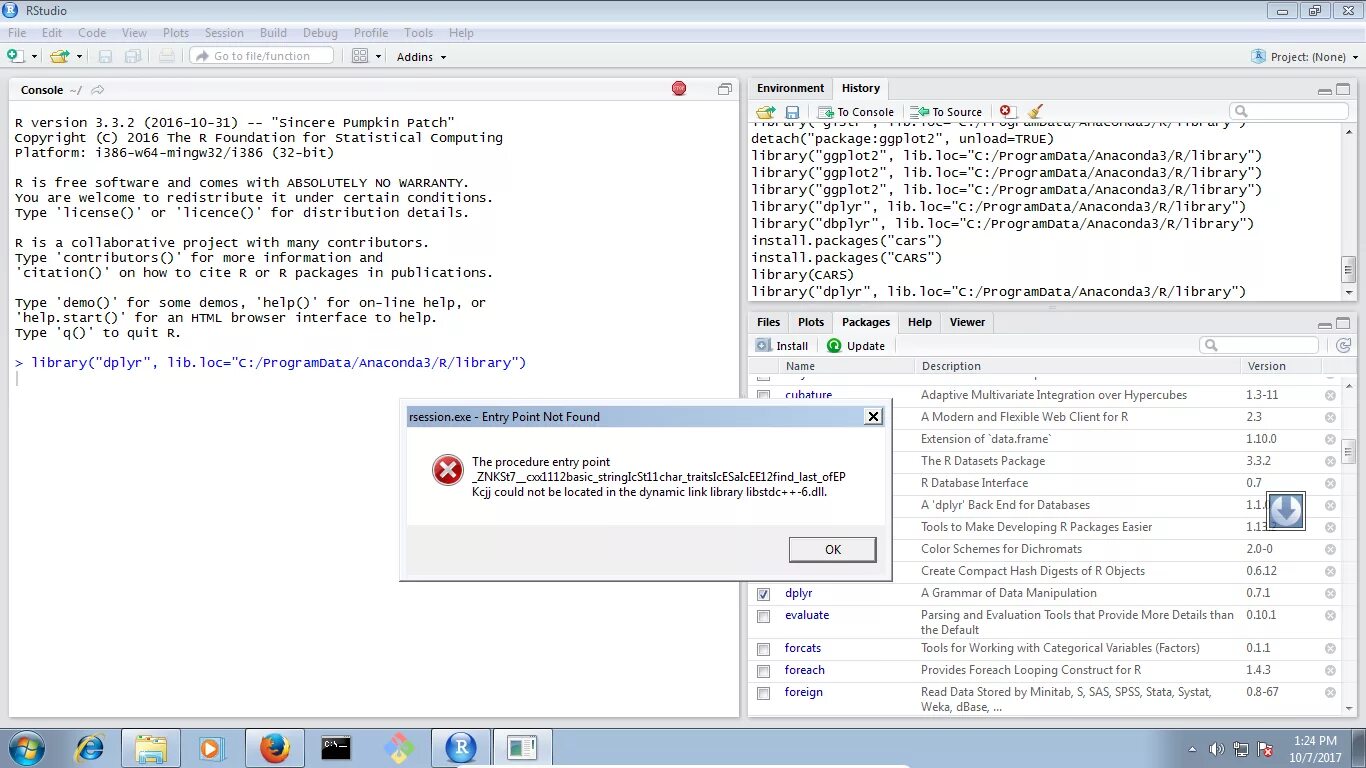The image size is (1366, 768).
Task: Open the Addins dropdown
Action: [421, 57]
